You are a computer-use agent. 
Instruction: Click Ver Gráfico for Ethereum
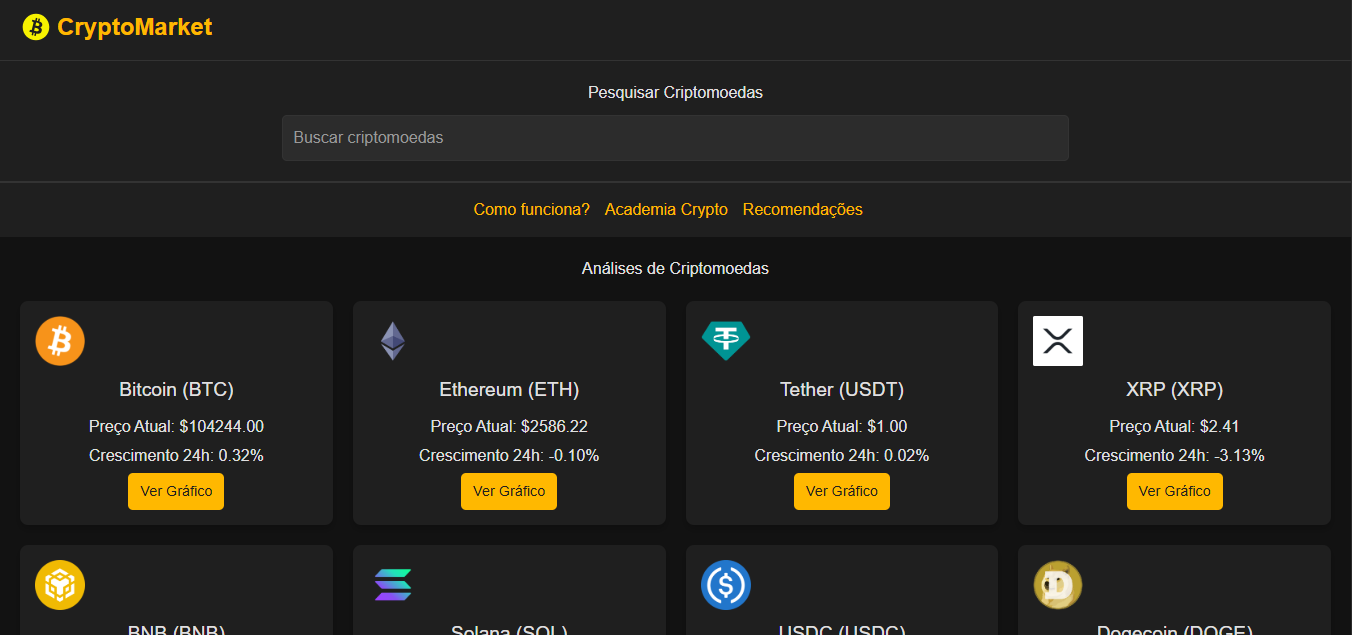(509, 491)
